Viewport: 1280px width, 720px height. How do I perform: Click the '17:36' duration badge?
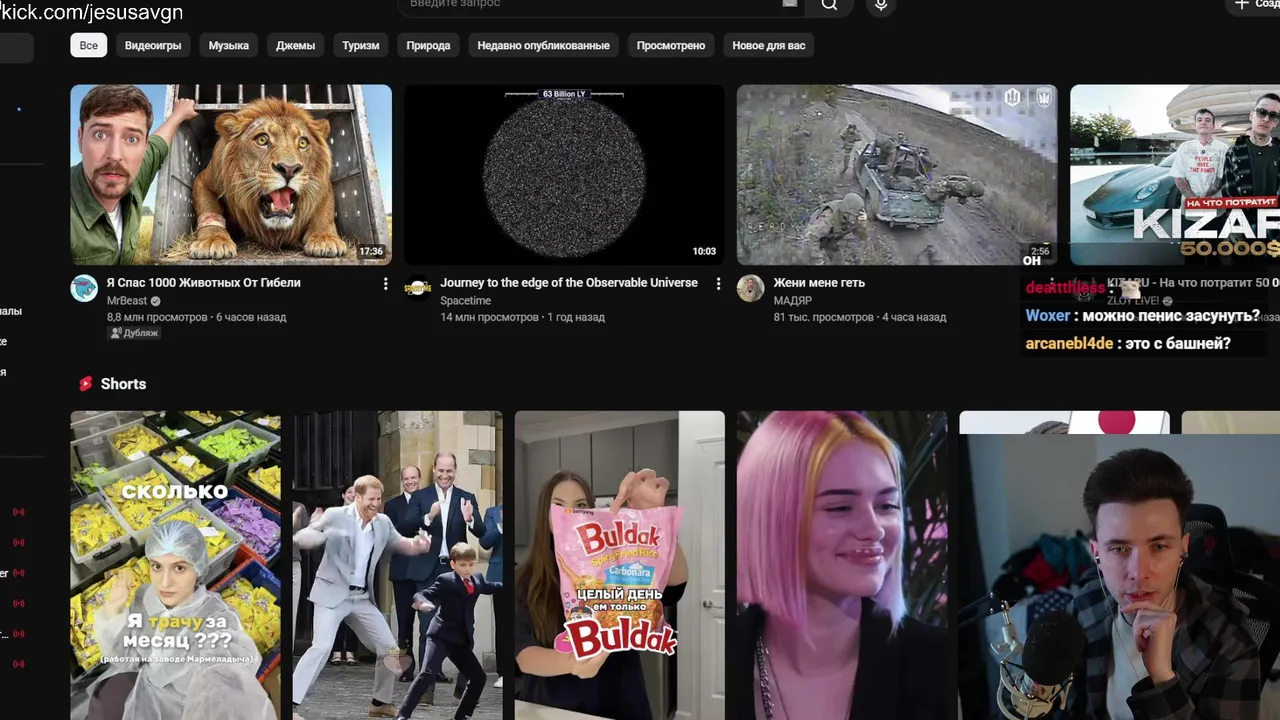coord(371,251)
